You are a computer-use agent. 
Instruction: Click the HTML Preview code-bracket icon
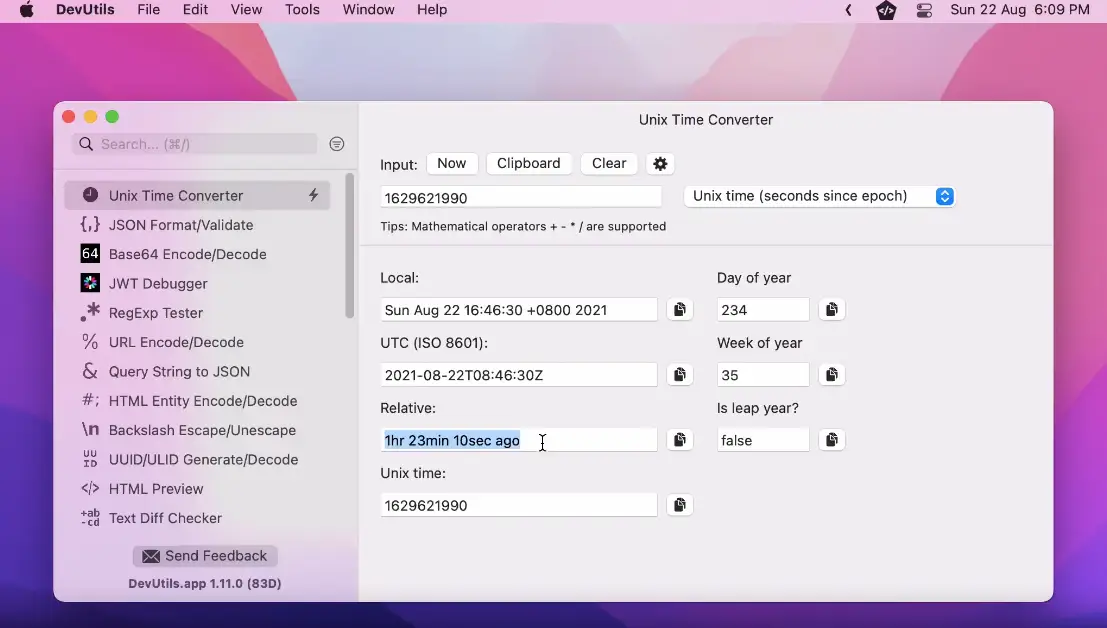coord(90,488)
